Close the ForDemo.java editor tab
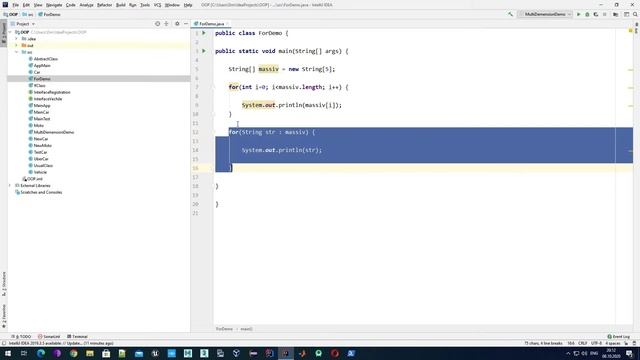 (x=227, y=24)
